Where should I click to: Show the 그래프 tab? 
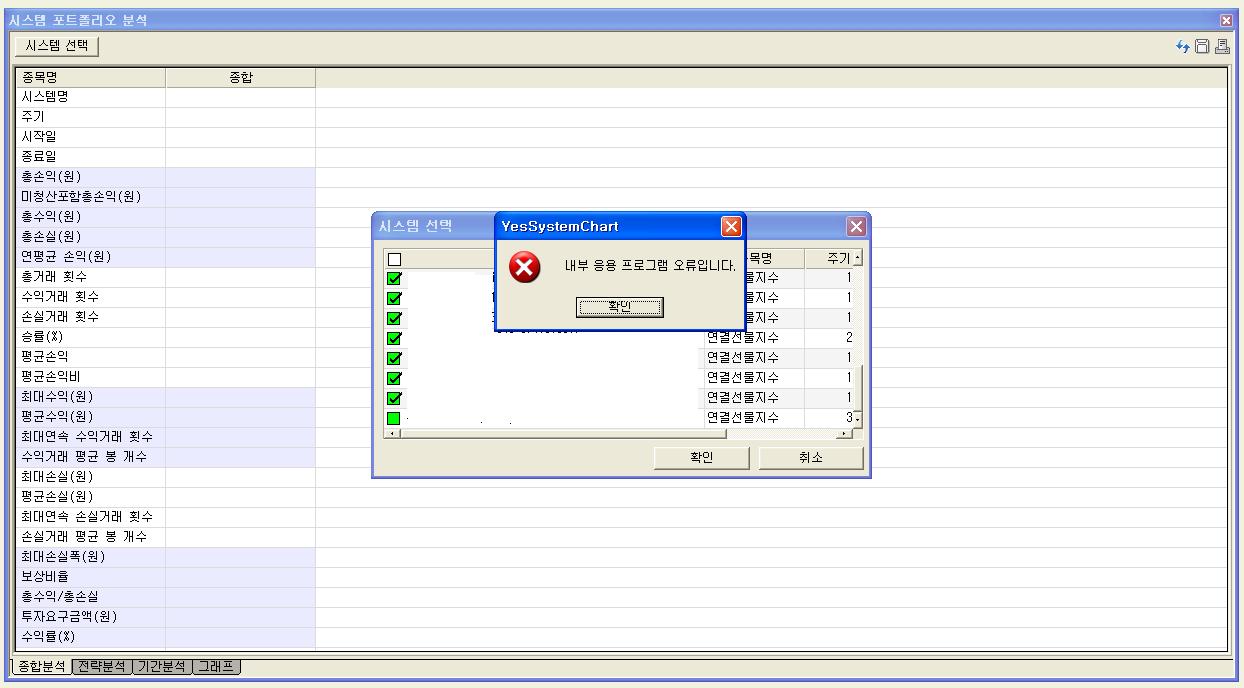(x=217, y=666)
